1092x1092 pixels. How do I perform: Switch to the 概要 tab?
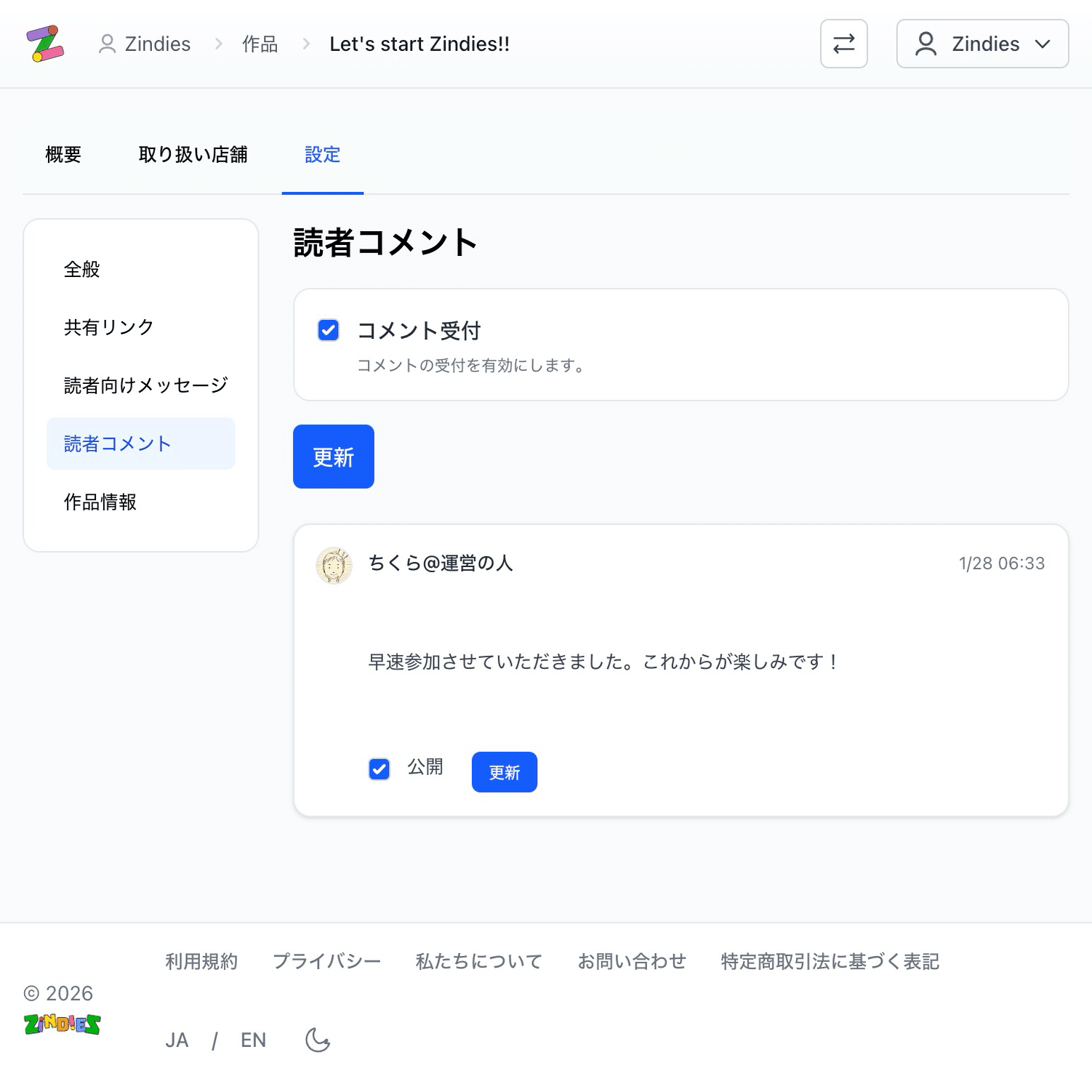[x=62, y=154]
